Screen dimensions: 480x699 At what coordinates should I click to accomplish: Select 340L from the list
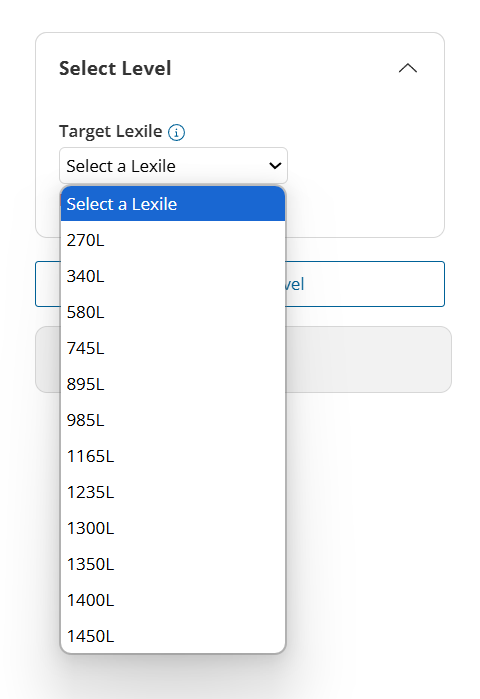tap(173, 276)
